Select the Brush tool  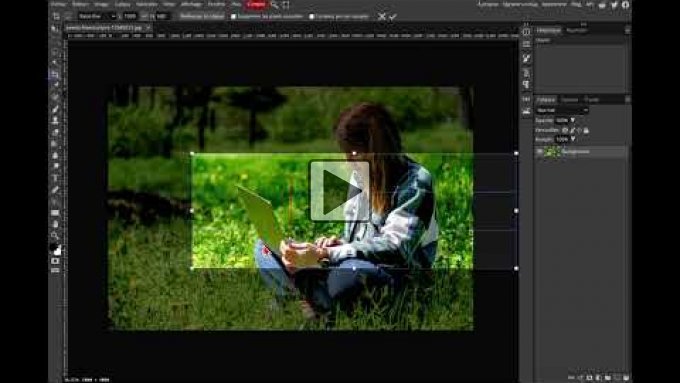[x=55, y=109]
